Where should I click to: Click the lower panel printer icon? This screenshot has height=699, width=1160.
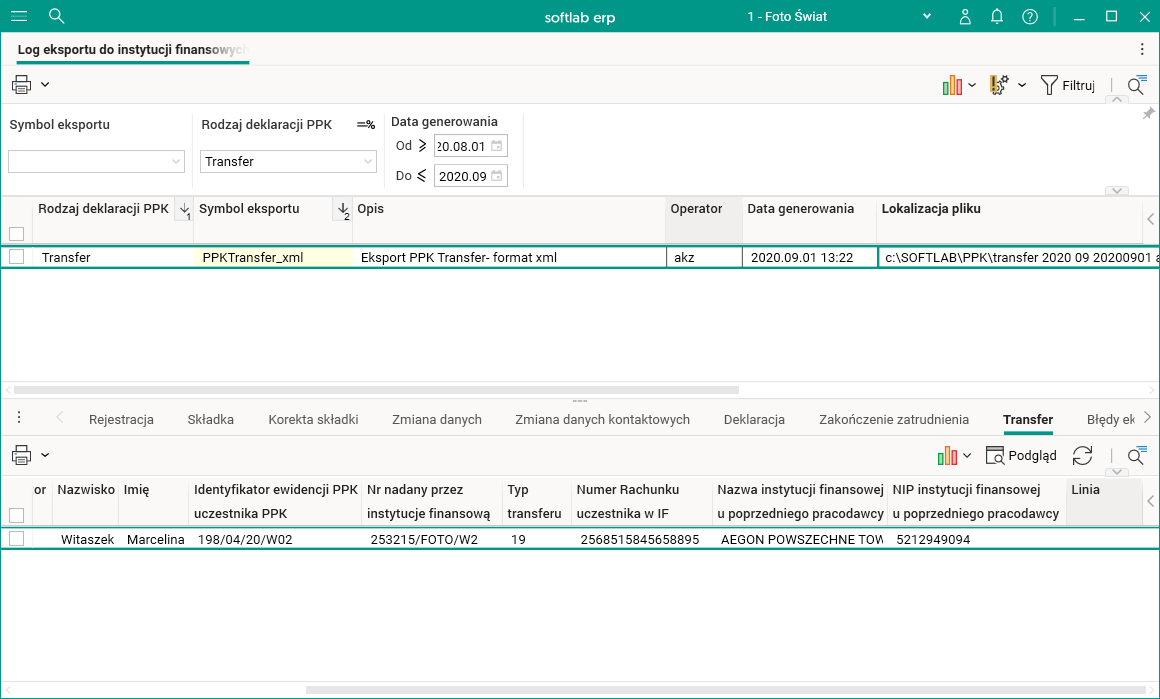21,455
